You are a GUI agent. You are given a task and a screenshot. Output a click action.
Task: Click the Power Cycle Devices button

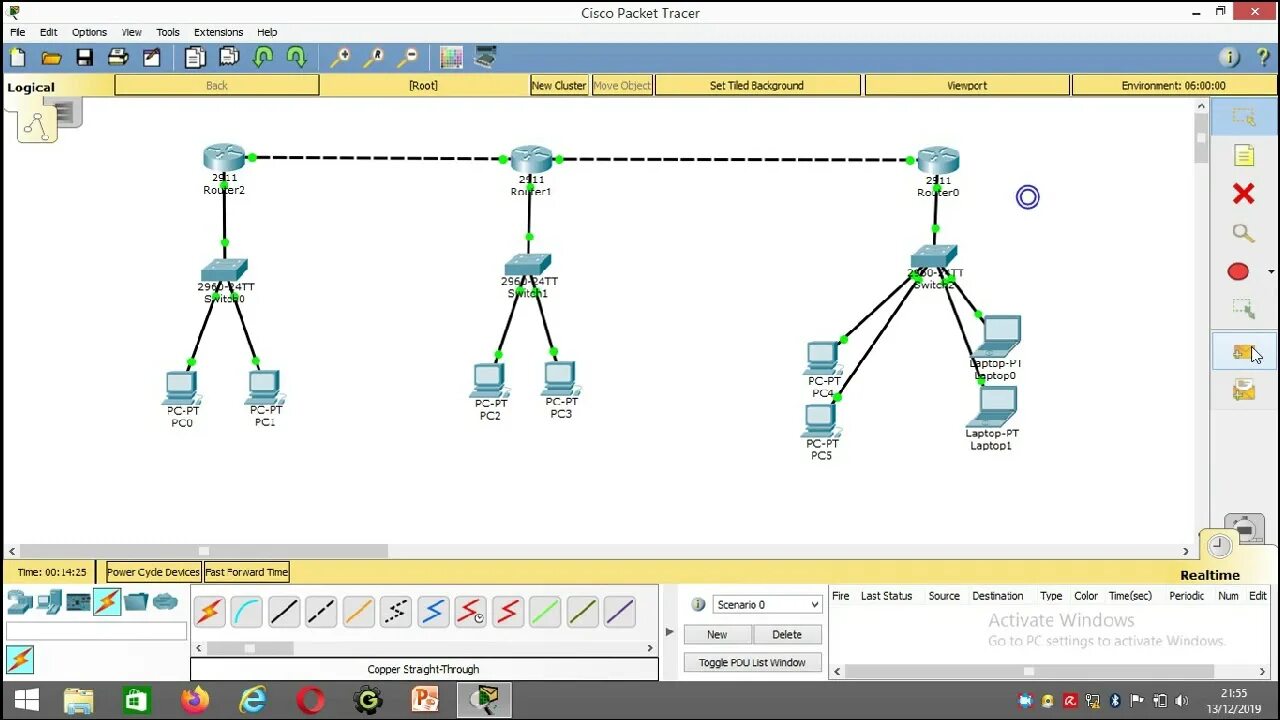pyautogui.click(x=153, y=572)
